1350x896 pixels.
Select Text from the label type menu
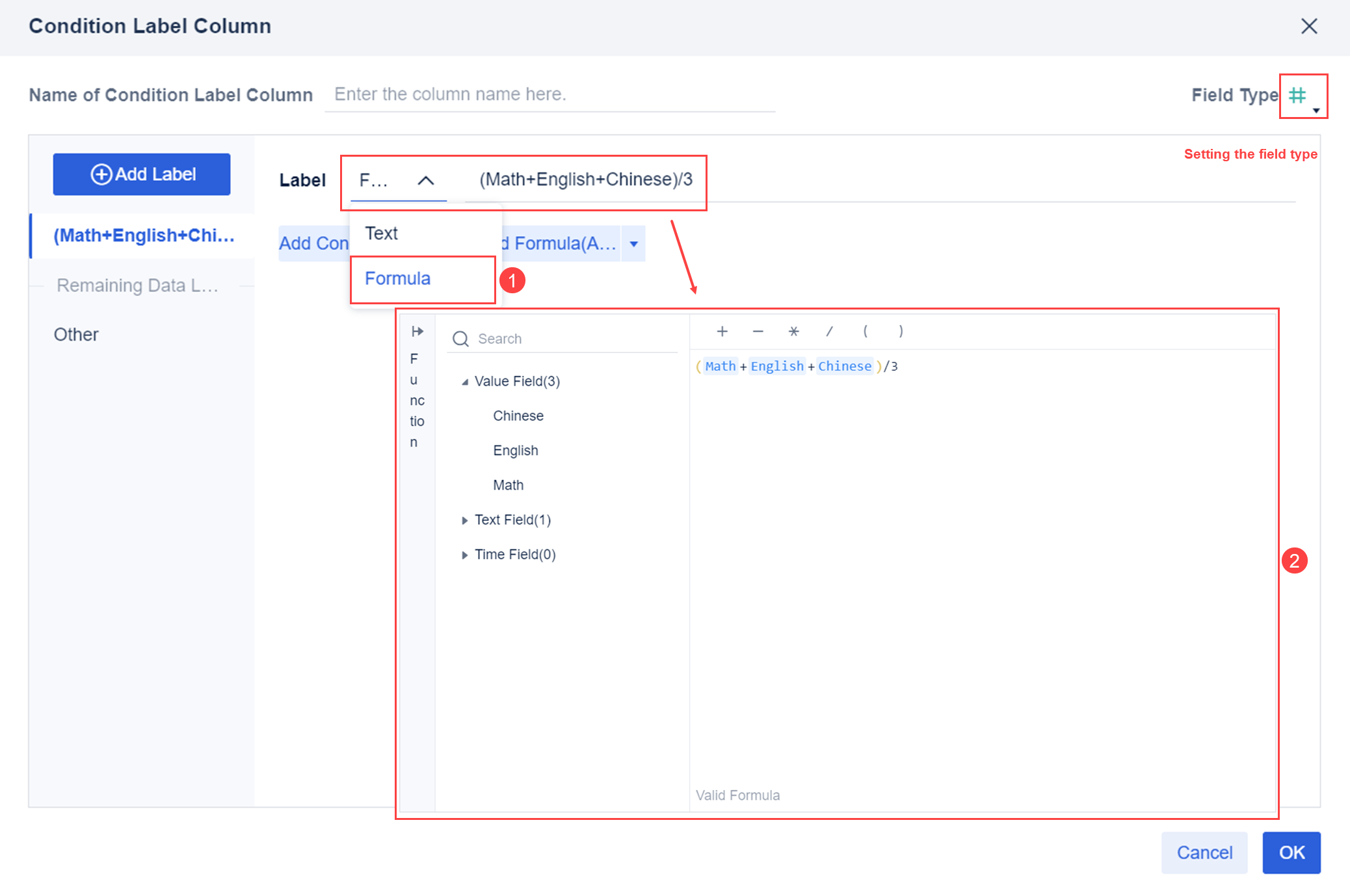(x=381, y=233)
